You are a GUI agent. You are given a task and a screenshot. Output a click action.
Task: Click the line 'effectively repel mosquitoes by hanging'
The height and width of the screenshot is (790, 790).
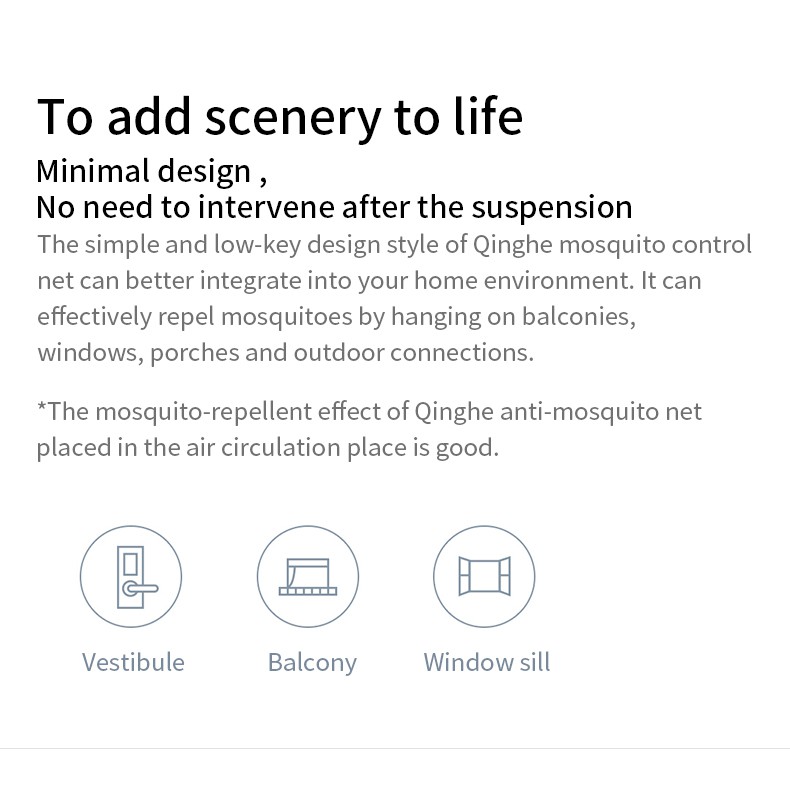(337, 317)
